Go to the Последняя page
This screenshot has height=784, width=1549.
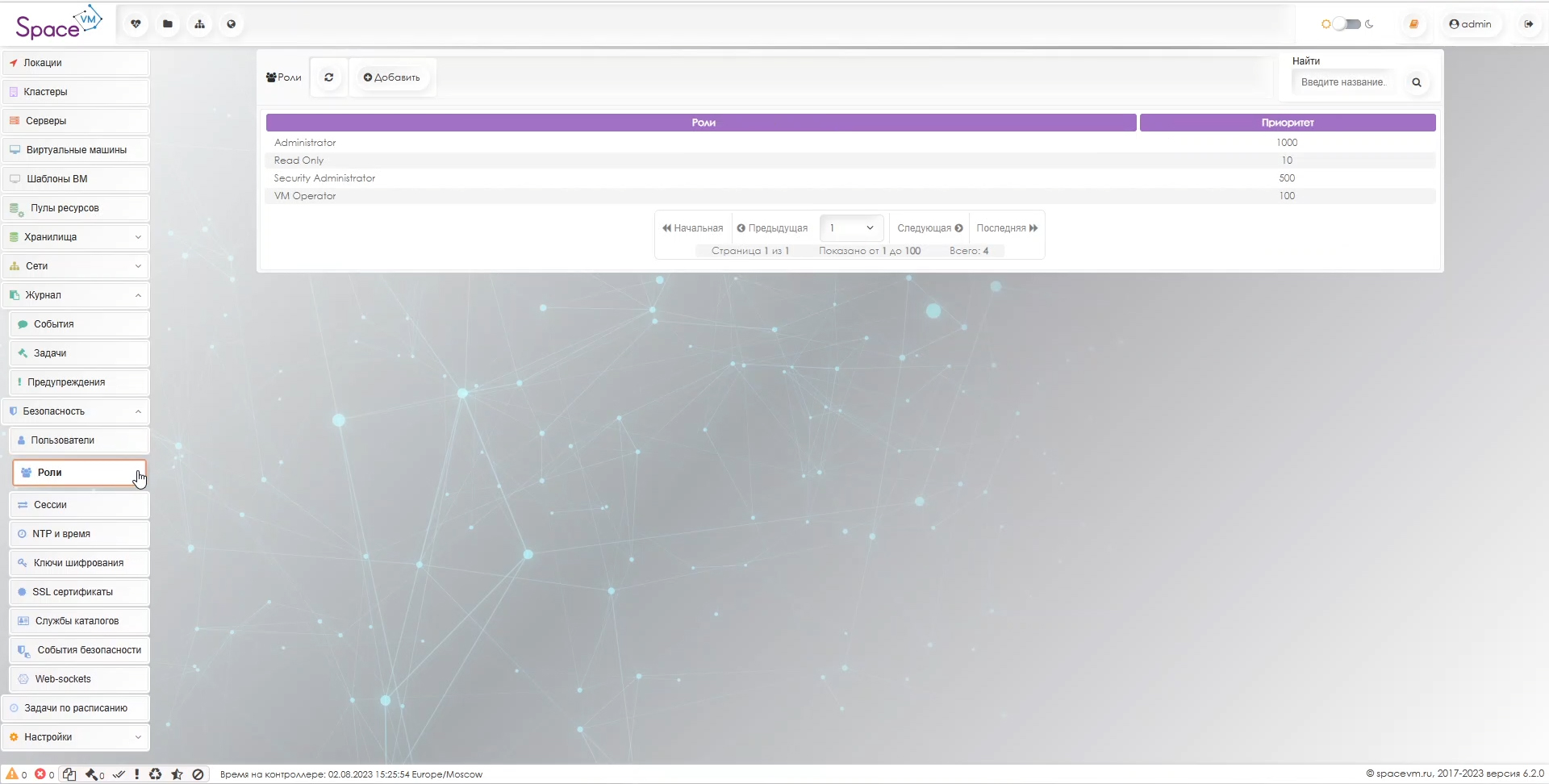(x=1007, y=228)
